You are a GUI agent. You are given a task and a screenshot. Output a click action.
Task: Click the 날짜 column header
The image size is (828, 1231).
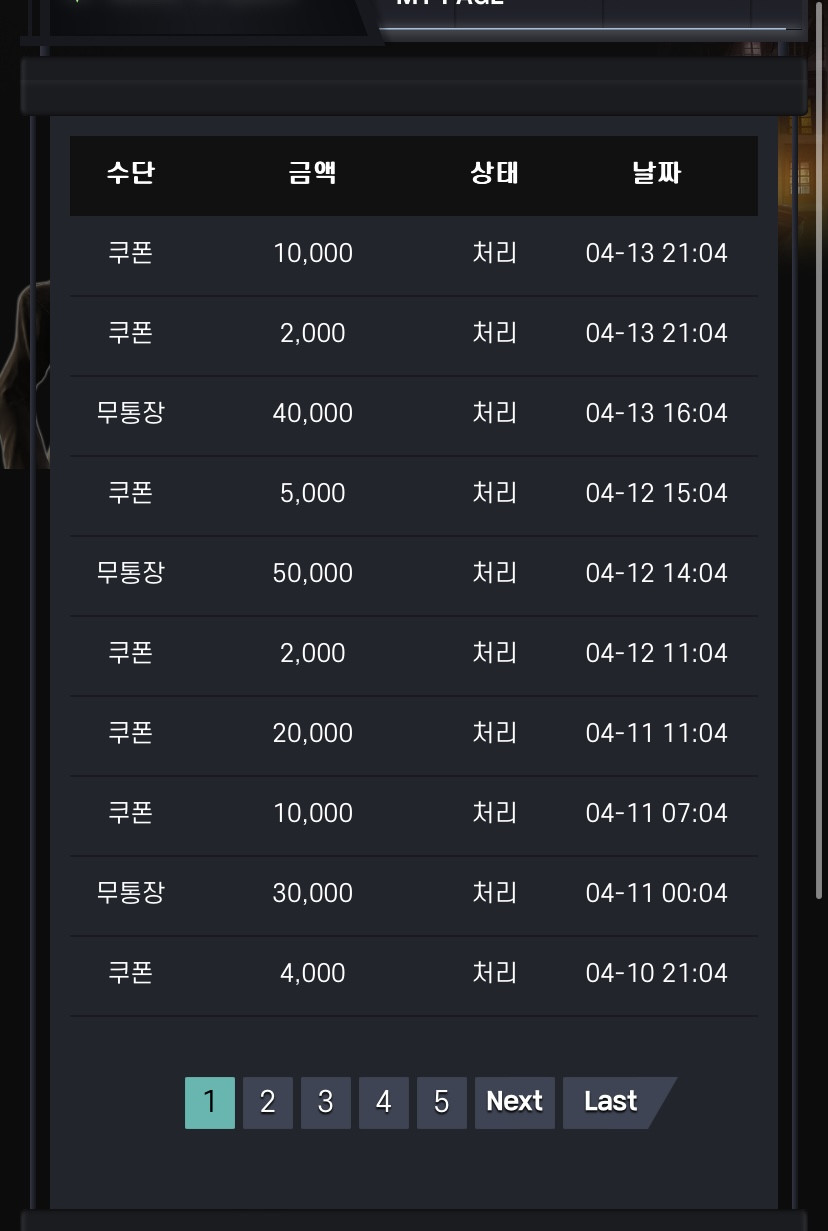pyautogui.click(x=657, y=173)
